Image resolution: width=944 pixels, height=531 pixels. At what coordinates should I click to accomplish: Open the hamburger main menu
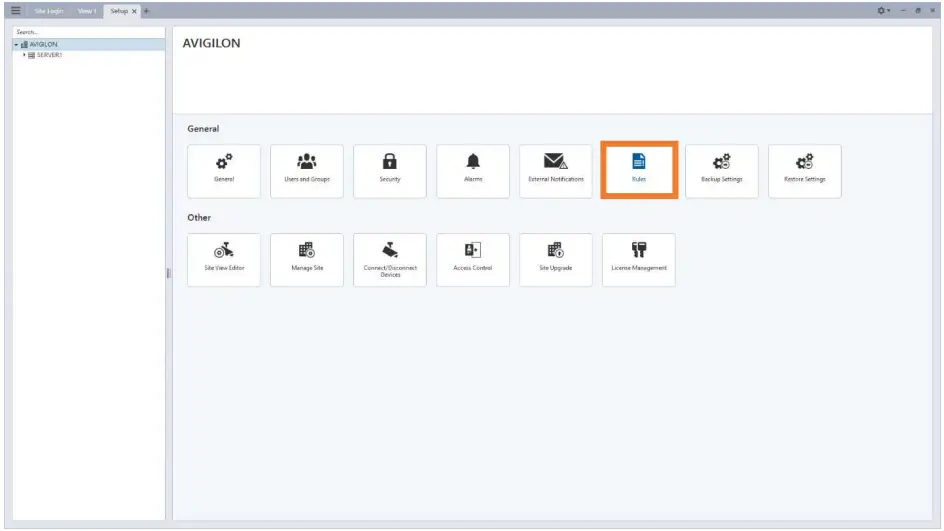tap(16, 10)
